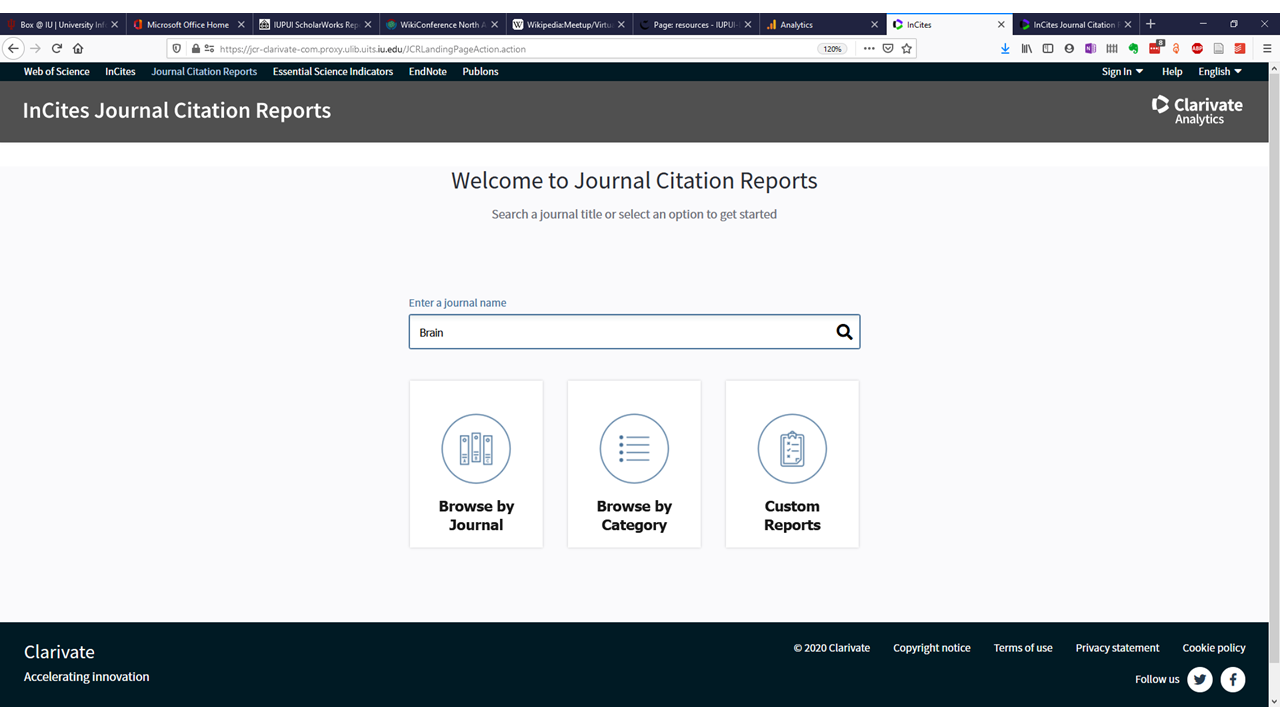Screen dimensions: 1280x720
Task: Click the site padlock security icon
Action: (194, 48)
